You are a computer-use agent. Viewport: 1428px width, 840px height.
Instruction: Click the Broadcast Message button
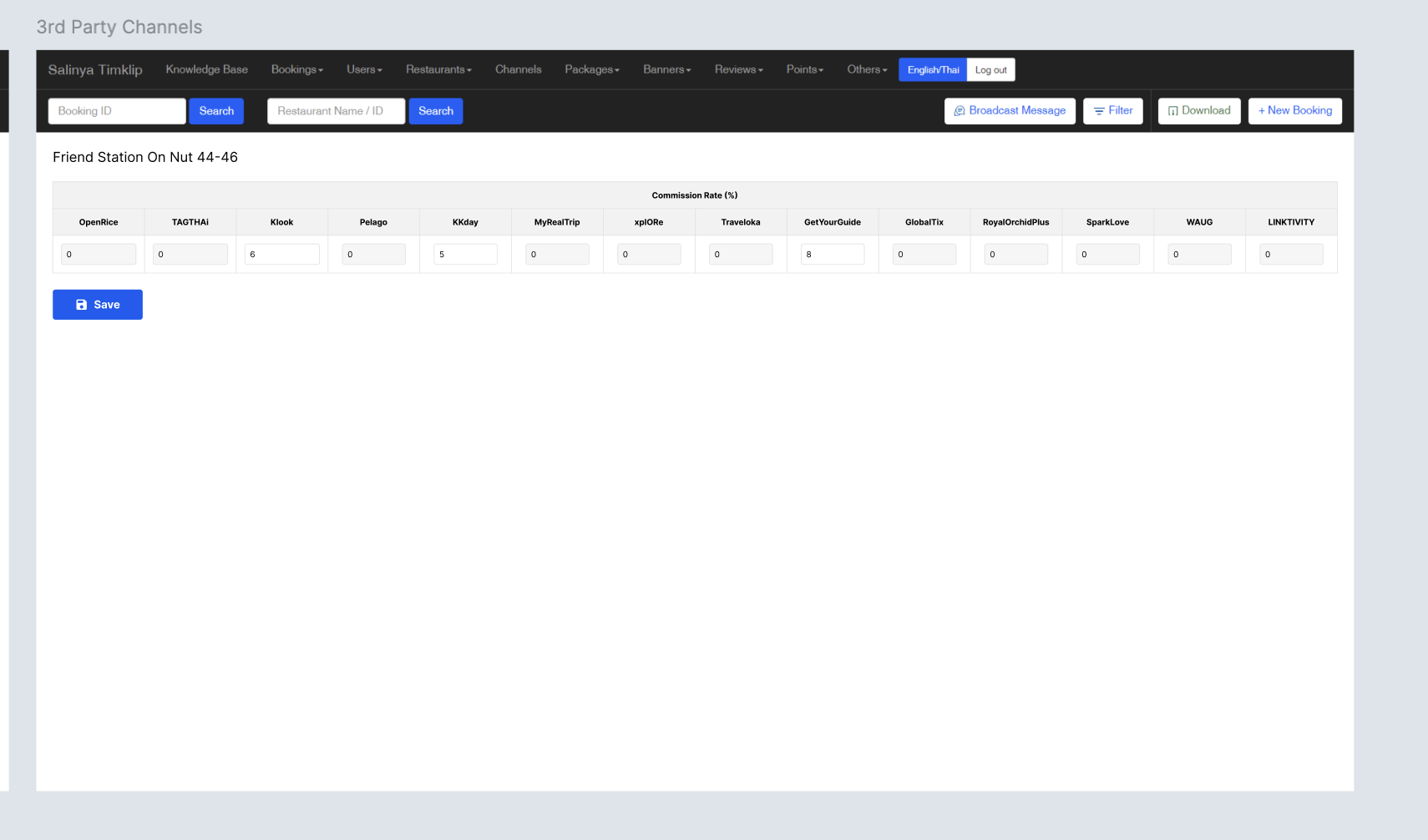click(x=1010, y=111)
